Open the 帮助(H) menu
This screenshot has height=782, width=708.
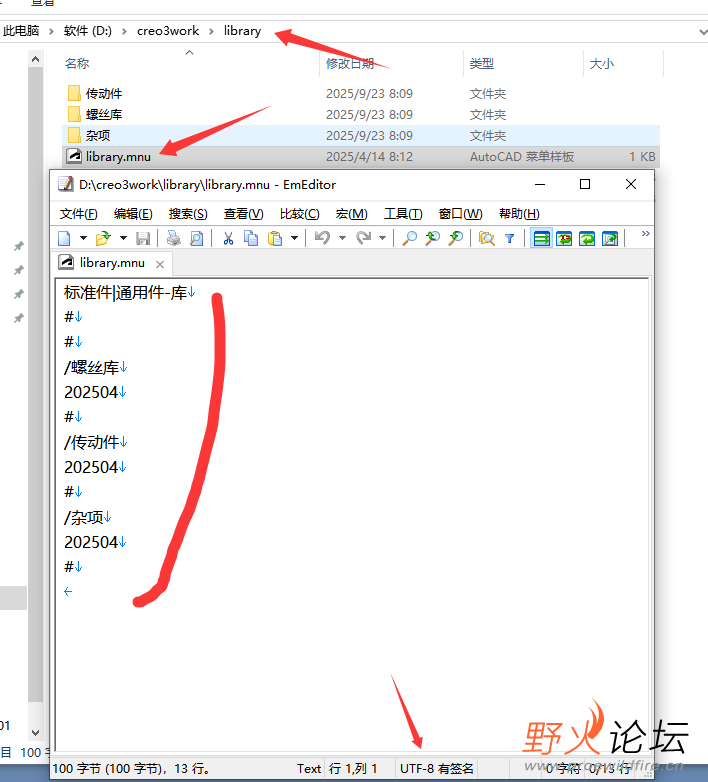[x=519, y=214]
